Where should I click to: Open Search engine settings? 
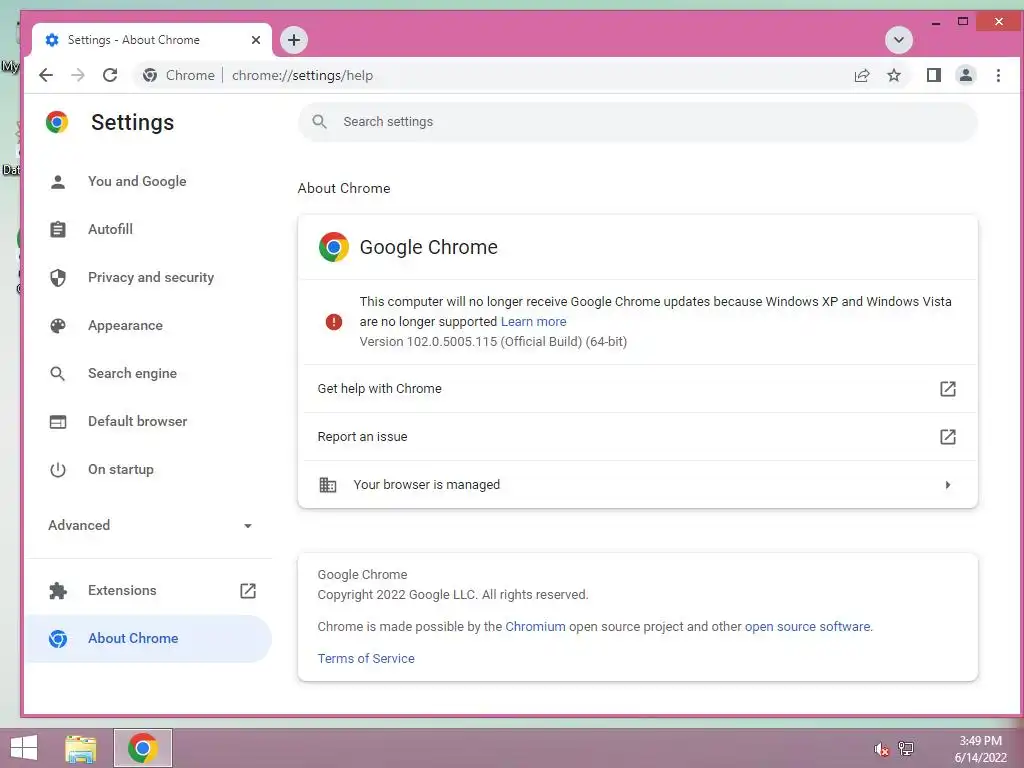click(149, 374)
